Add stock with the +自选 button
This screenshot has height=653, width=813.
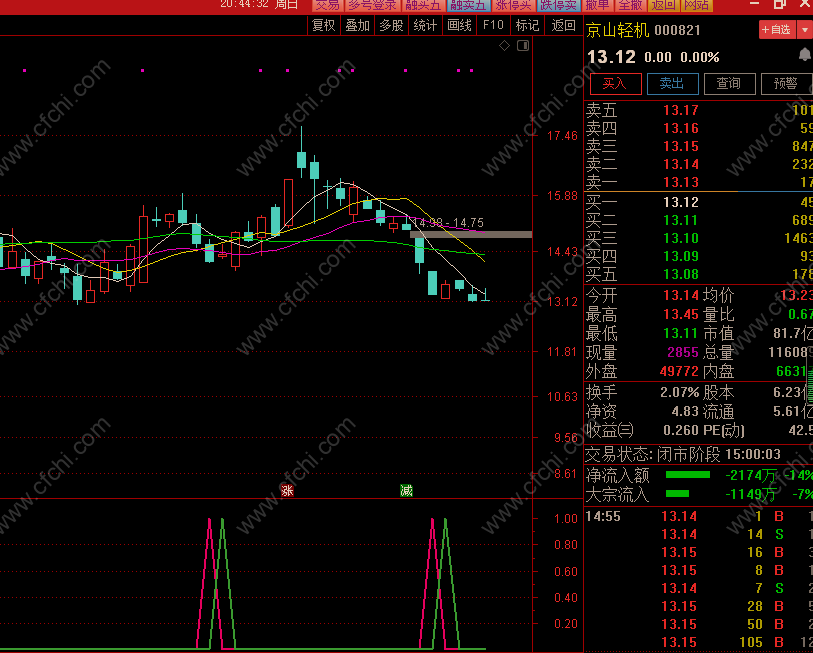click(777, 30)
